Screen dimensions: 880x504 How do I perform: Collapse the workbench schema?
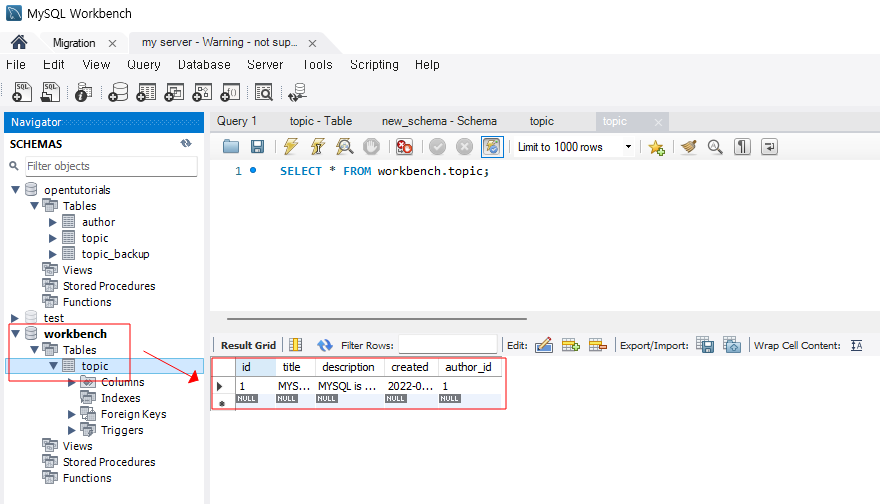pyautogui.click(x=16, y=334)
